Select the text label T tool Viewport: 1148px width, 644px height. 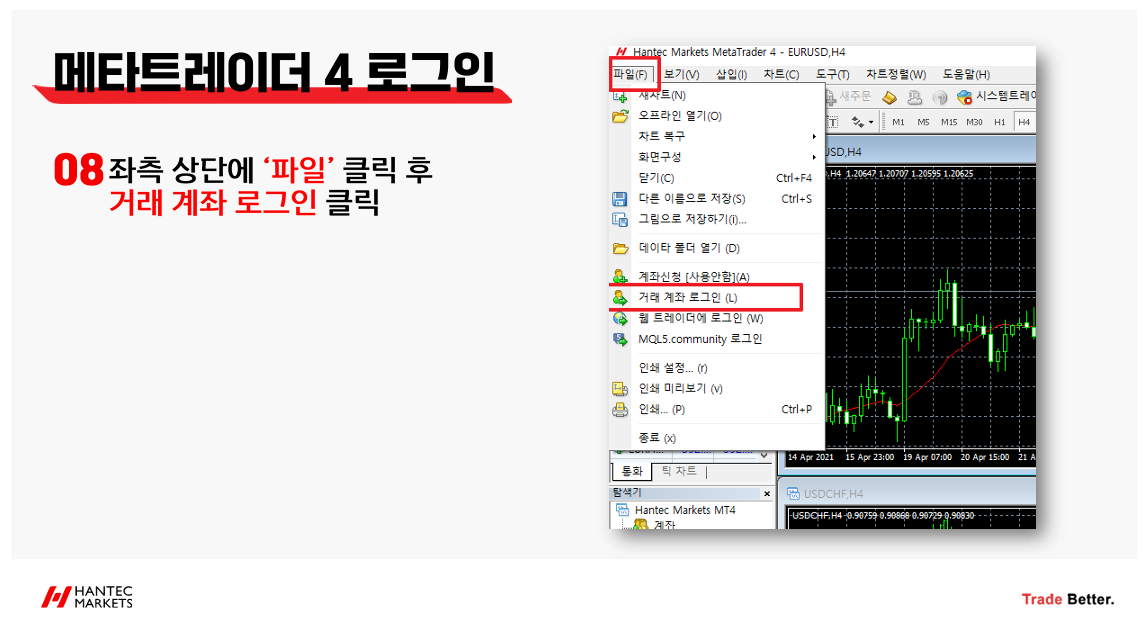pyautogui.click(x=832, y=122)
